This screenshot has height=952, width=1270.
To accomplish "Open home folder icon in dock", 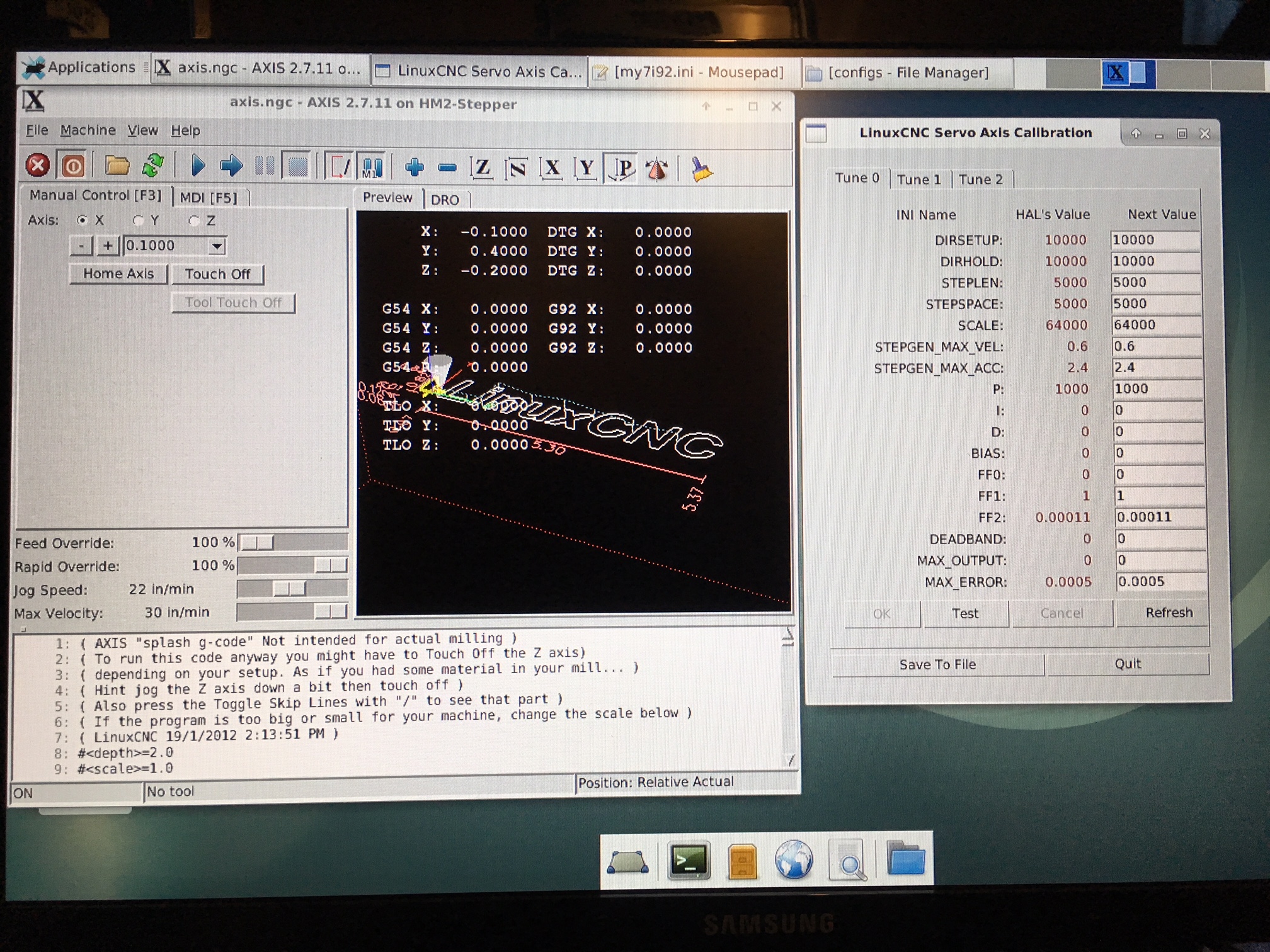I will (x=906, y=859).
